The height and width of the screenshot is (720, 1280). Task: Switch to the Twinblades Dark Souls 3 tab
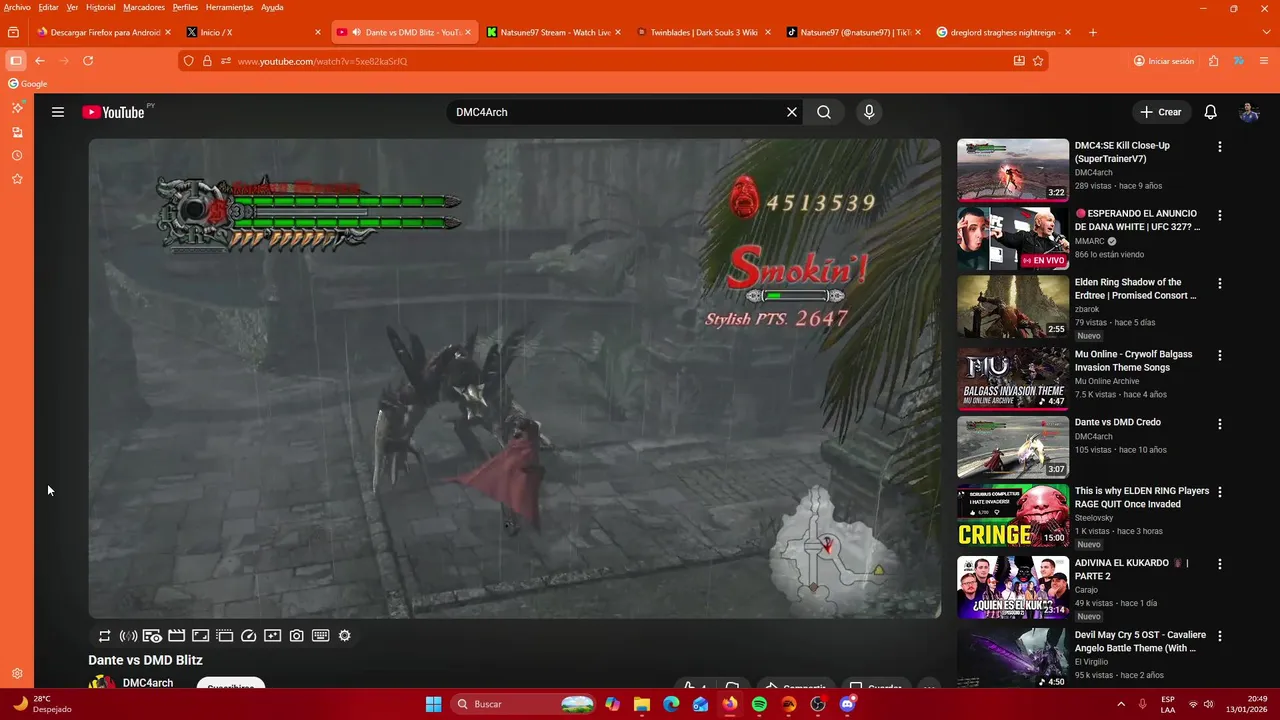(704, 32)
